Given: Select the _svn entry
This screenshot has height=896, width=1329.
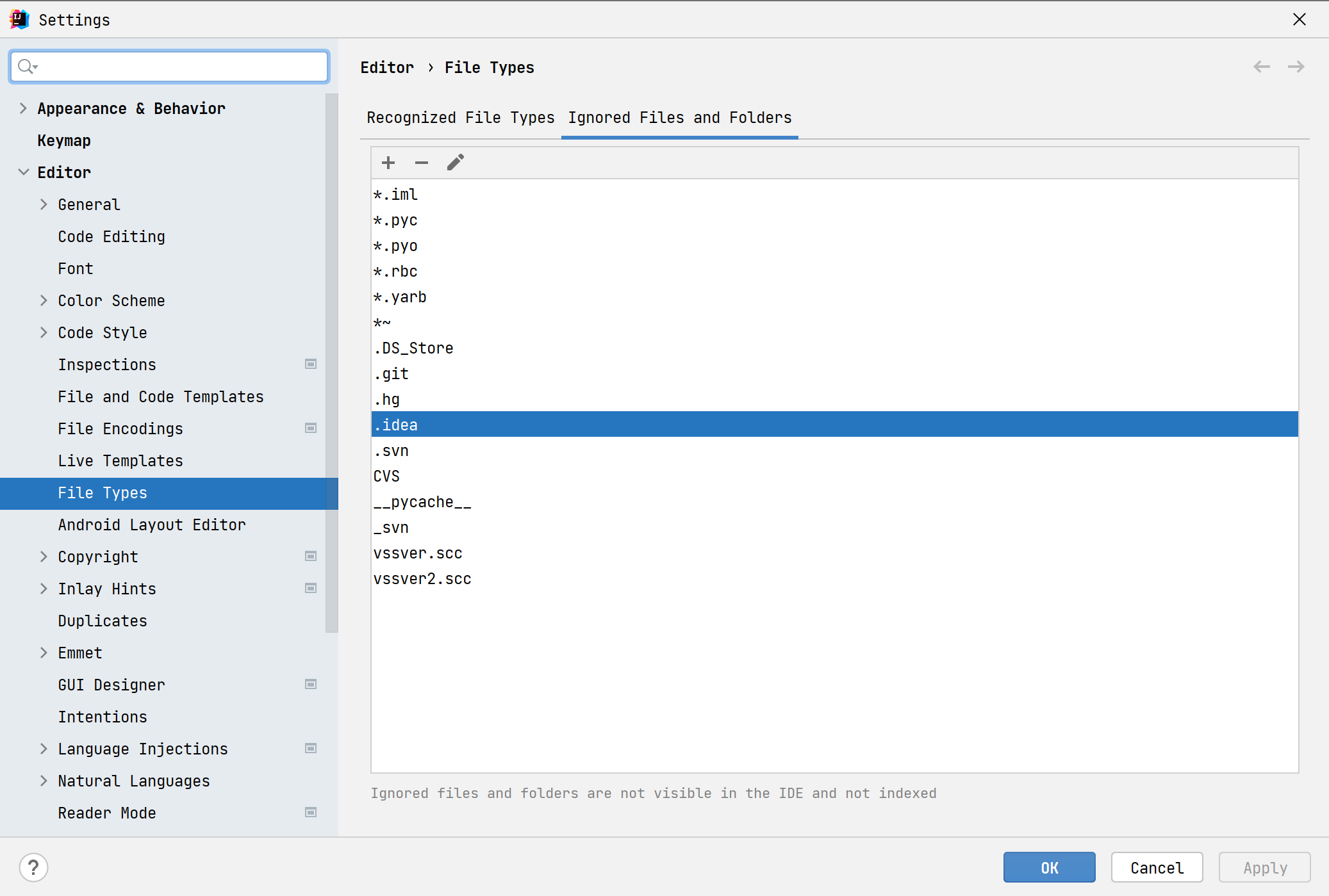Looking at the screenshot, I should [x=835, y=527].
